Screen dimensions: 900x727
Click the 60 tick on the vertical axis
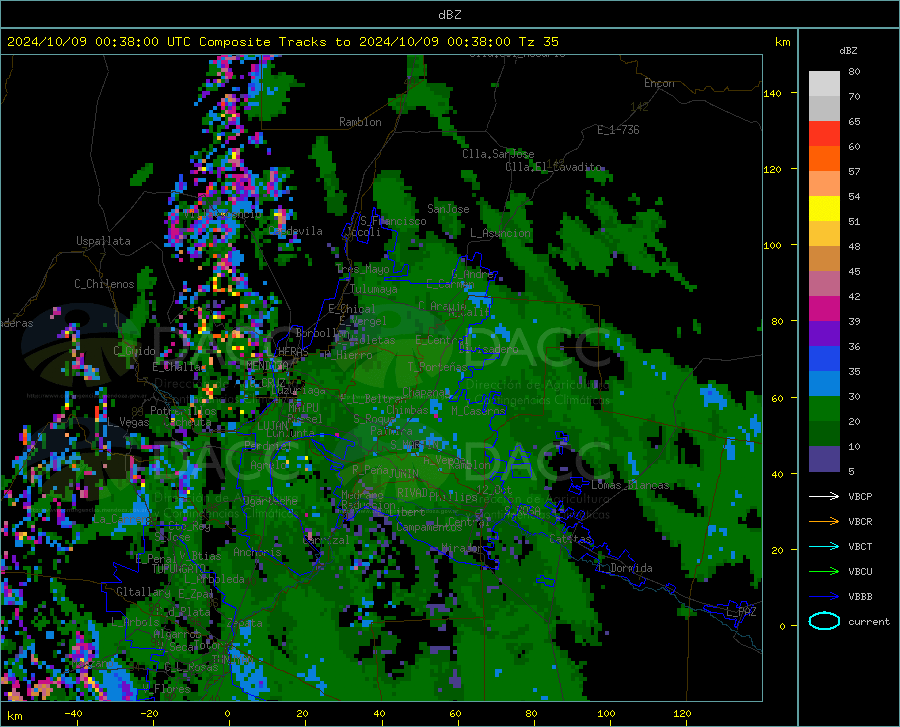777,398
